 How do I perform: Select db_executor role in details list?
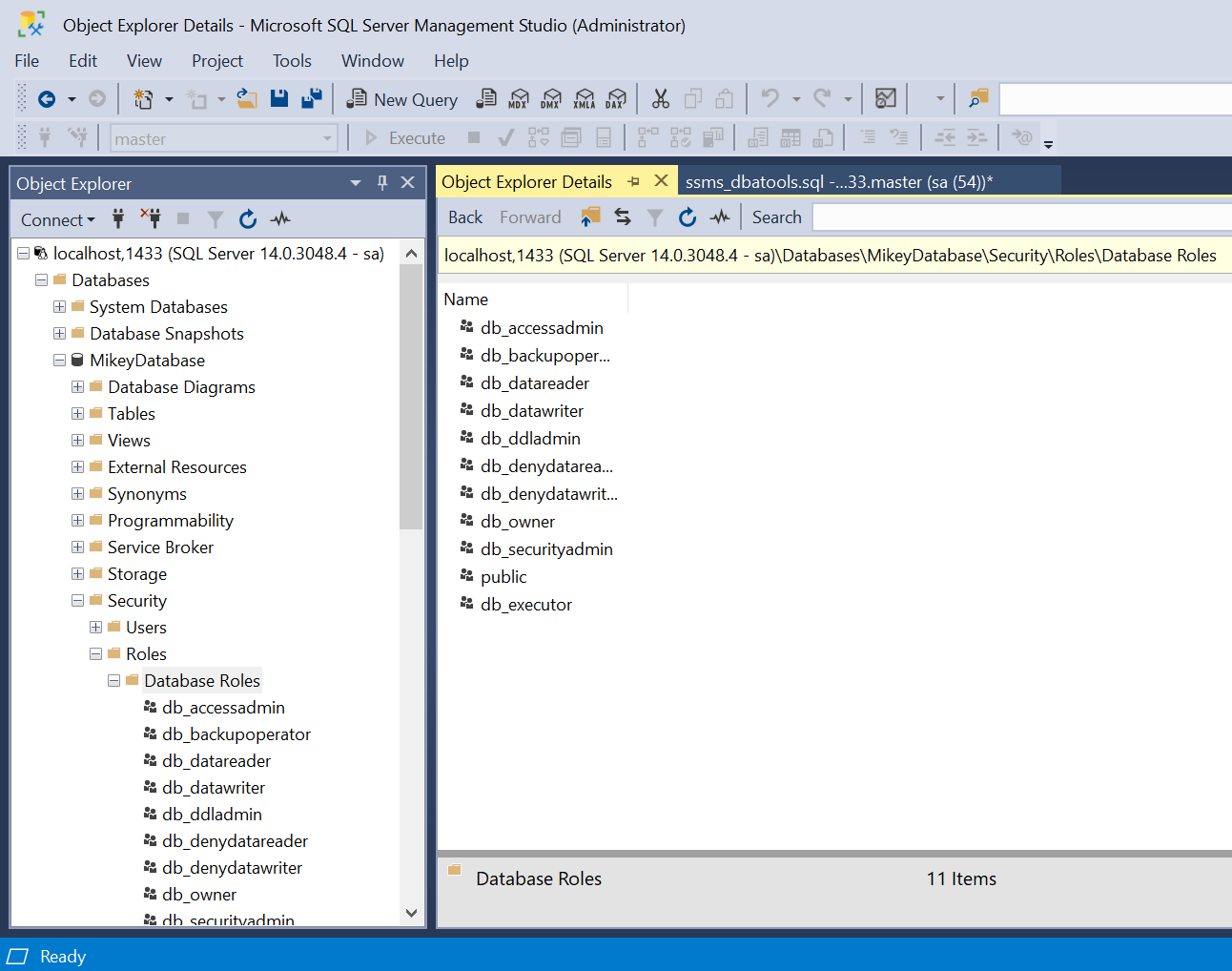[x=526, y=605]
